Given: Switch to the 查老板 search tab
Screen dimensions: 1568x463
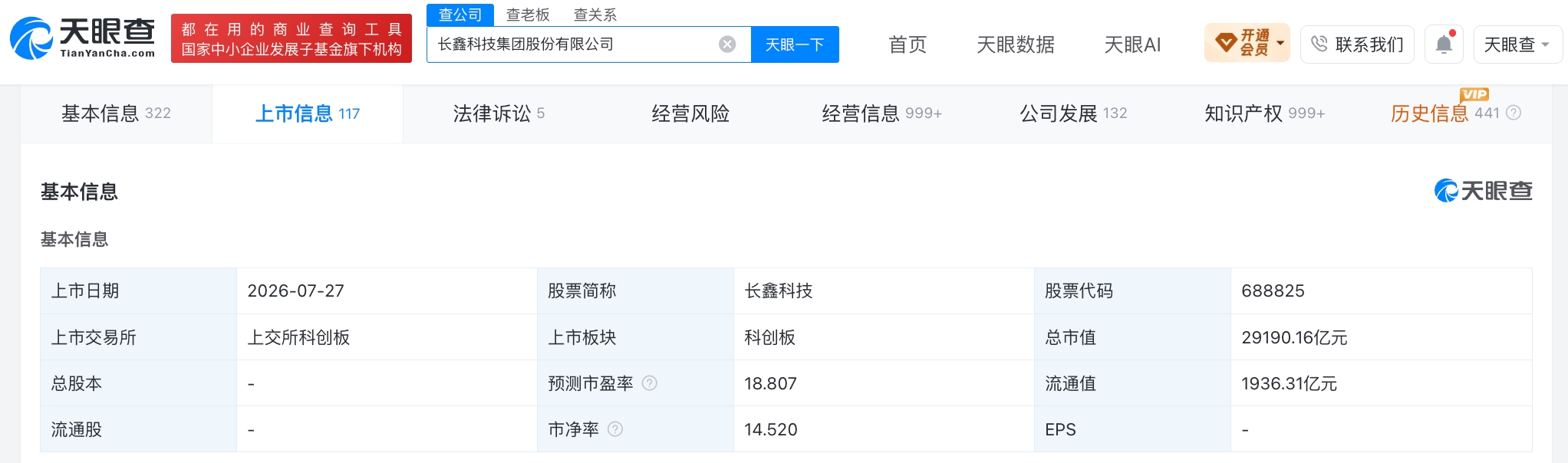Looking at the screenshot, I should point(528,15).
